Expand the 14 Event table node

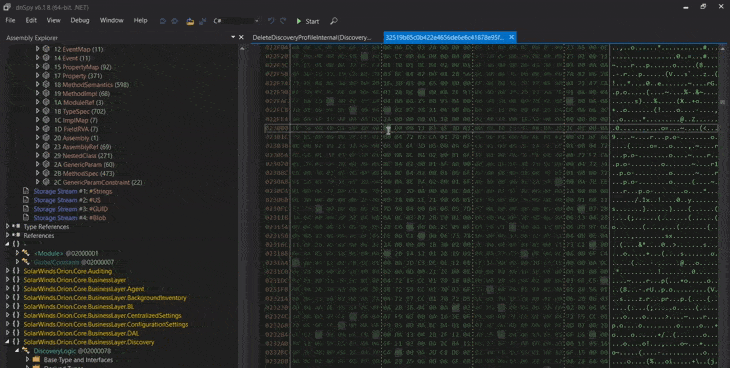pos(38,58)
